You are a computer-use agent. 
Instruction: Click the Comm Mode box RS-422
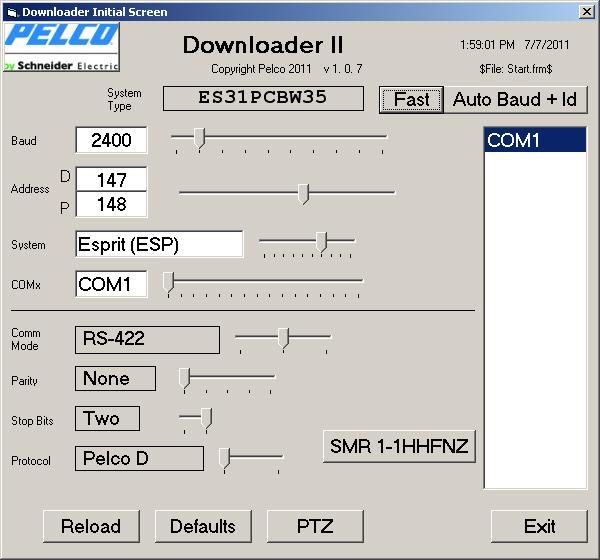[x=147, y=340]
